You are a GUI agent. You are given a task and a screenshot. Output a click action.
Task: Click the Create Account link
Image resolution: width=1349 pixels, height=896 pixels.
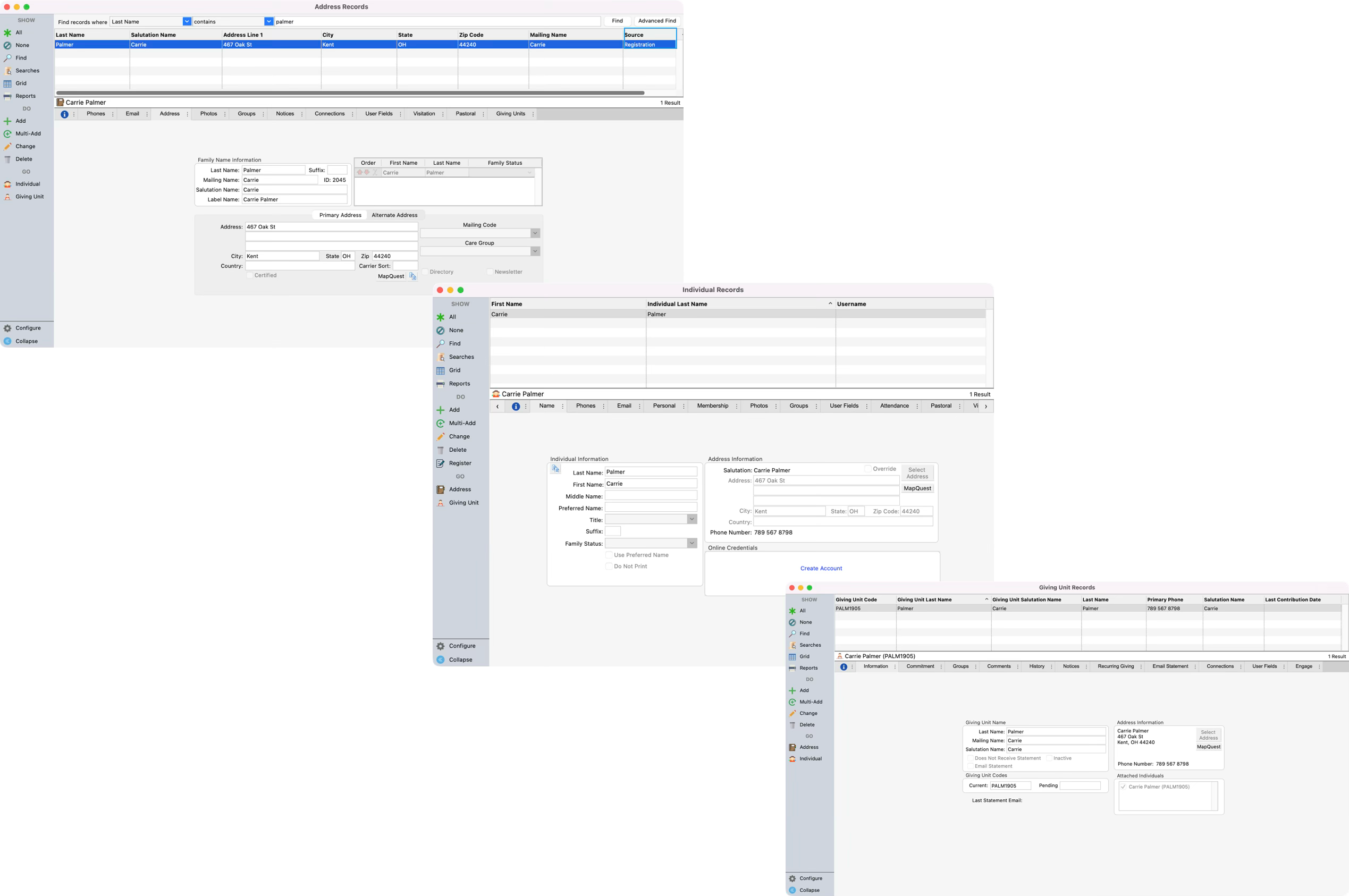821,569
